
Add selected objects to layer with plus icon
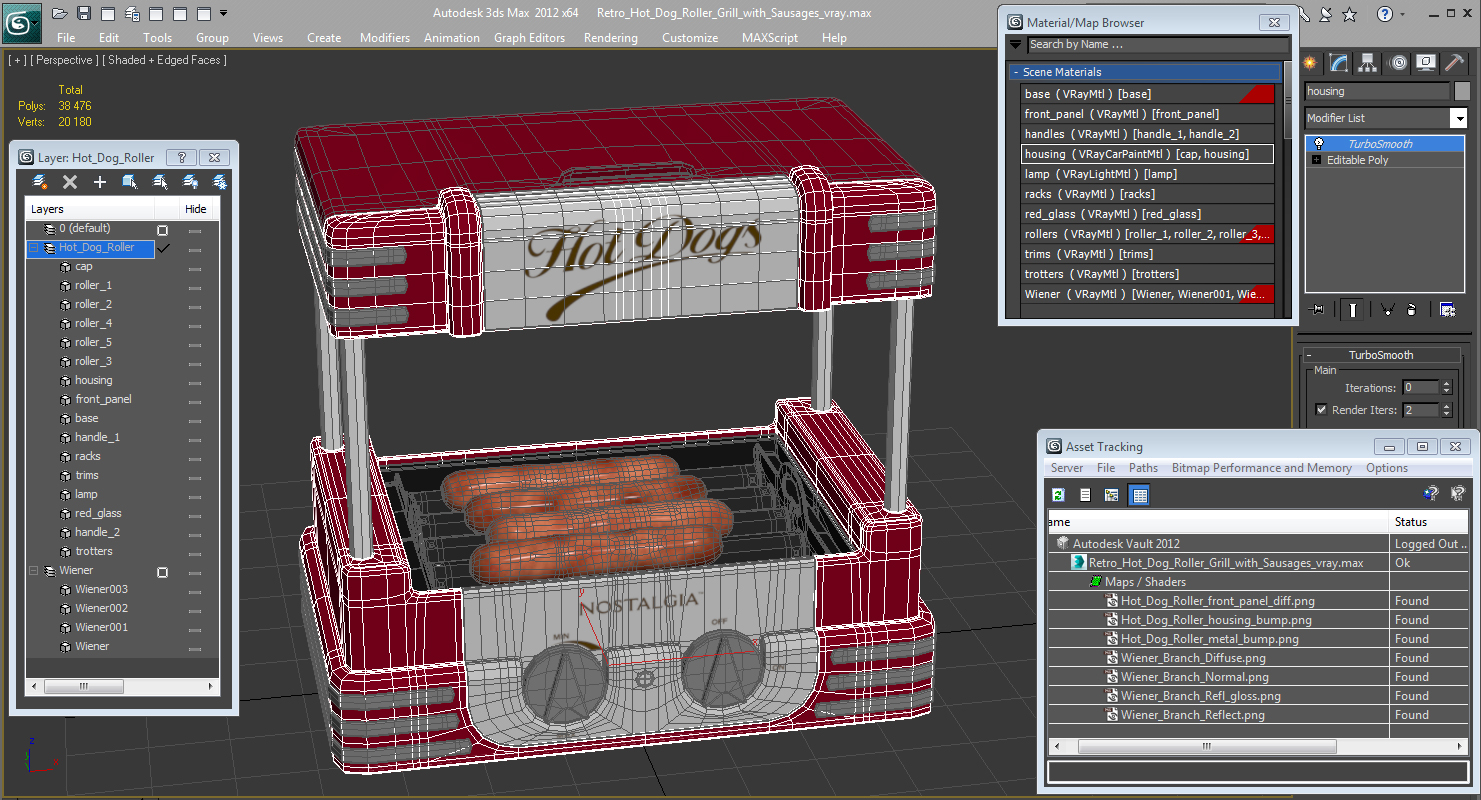tap(100, 181)
